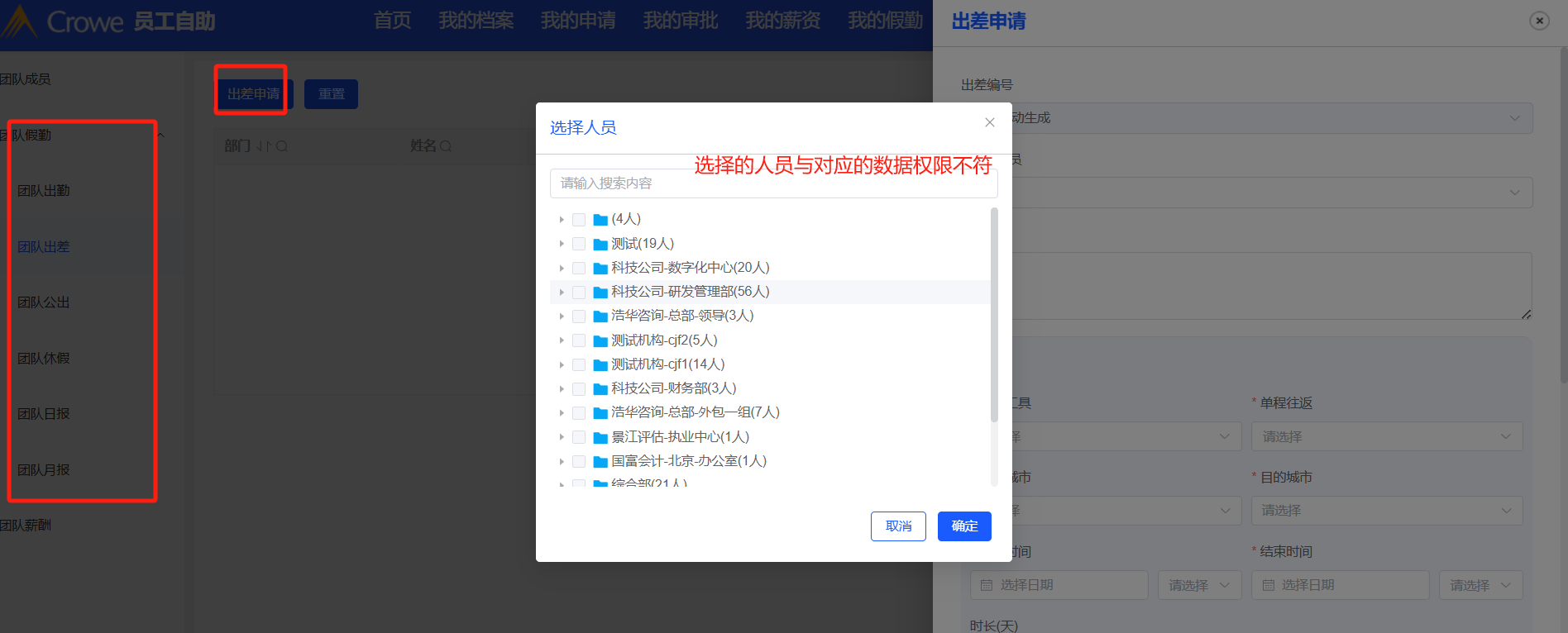1568x633 pixels.
Task: Click the 科技公司-财务部(3人) label
Action: click(674, 388)
